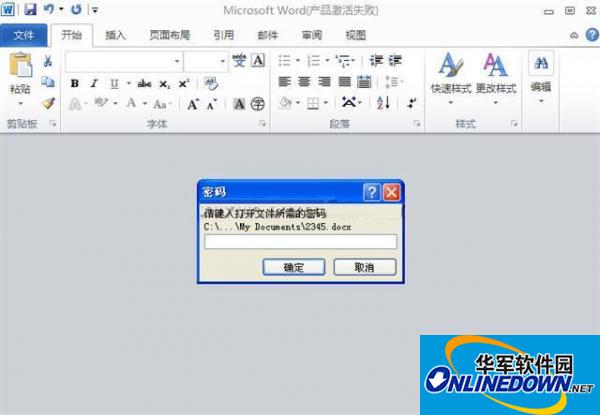The image size is (600, 415).
Task: Toggle Italic formatting
Action: point(94,83)
